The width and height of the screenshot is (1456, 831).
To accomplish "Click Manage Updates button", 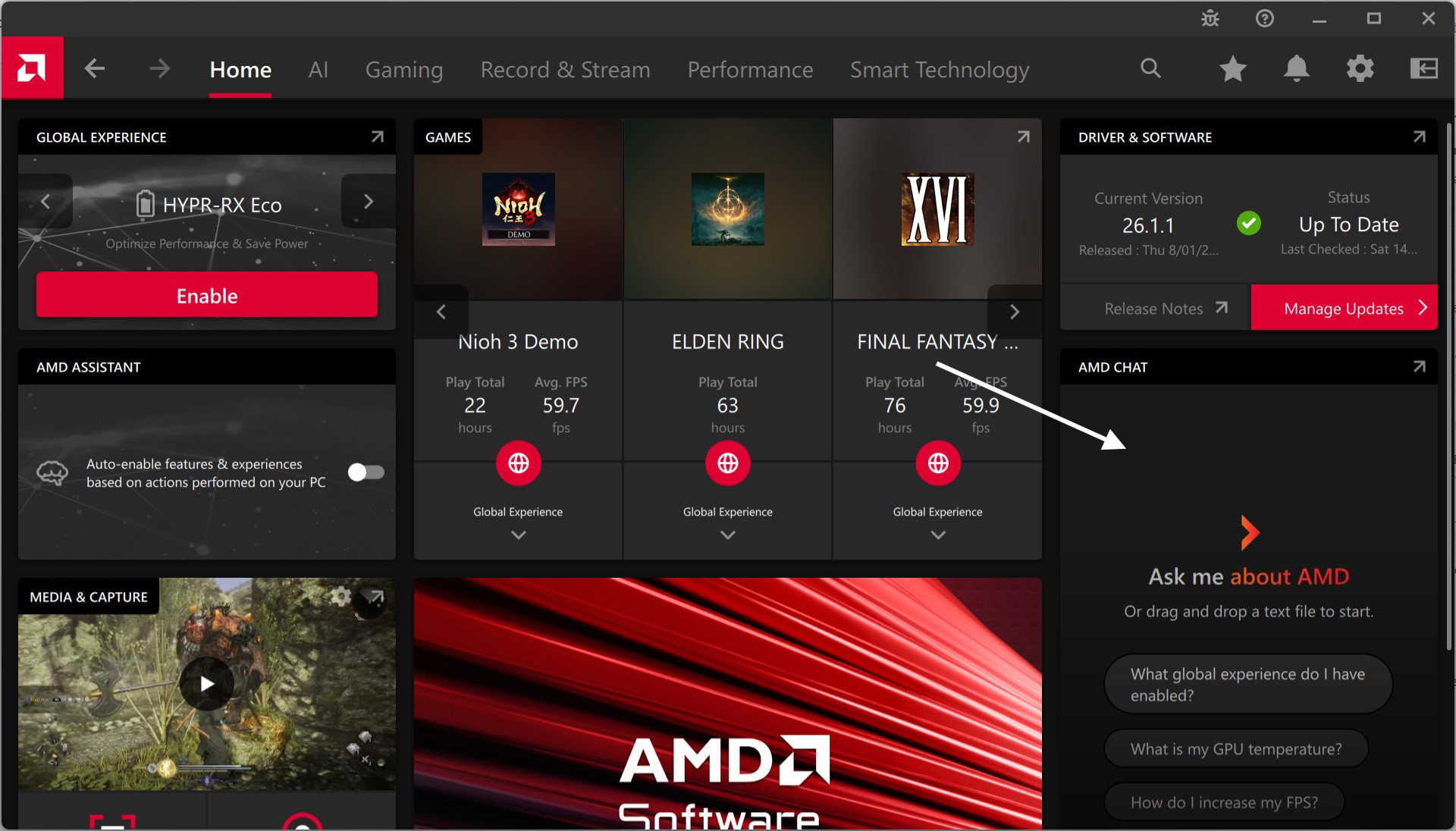I will click(x=1344, y=308).
